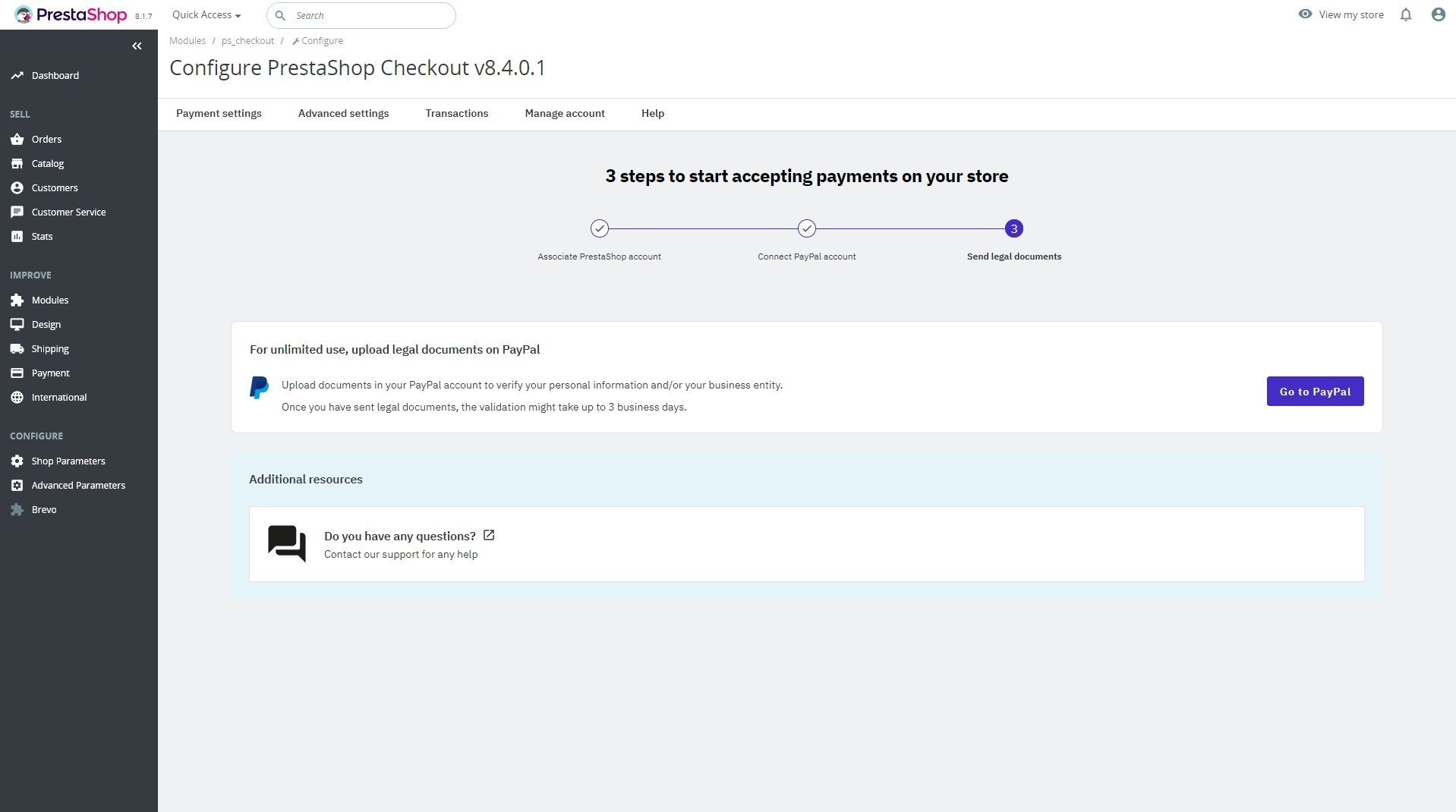This screenshot has width=1456, height=812.
Task: Click the Connect PayPal account checkmark
Action: coord(807,228)
